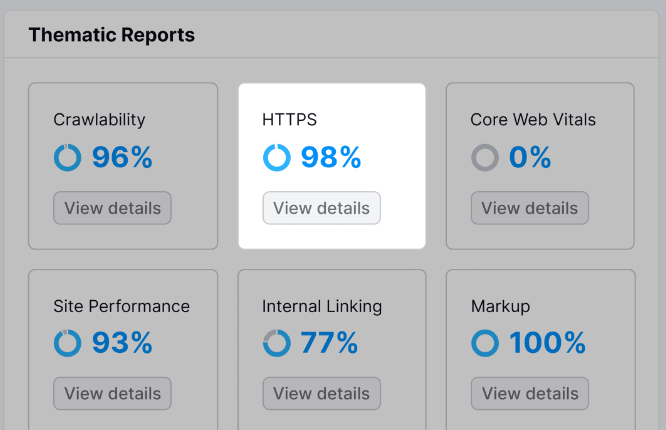
Task: Select the Core Web Vitals 0% score
Action: click(531, 158)
